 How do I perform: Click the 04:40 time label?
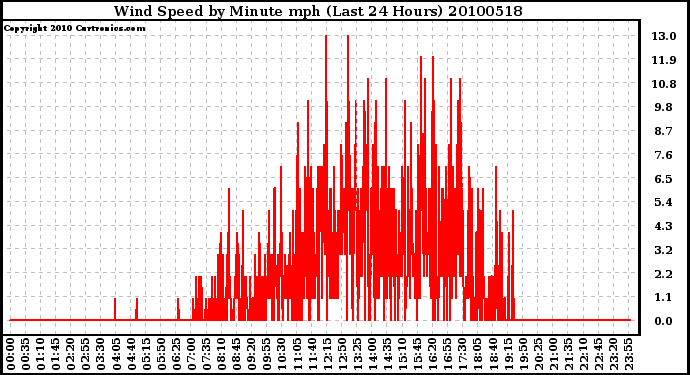(131, 355)
